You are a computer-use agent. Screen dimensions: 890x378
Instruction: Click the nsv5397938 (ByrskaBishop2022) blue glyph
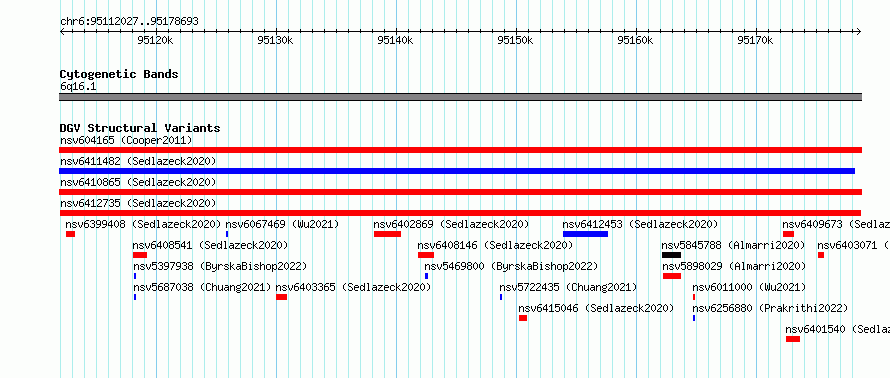pyautogui.click(x=135, y=276)
